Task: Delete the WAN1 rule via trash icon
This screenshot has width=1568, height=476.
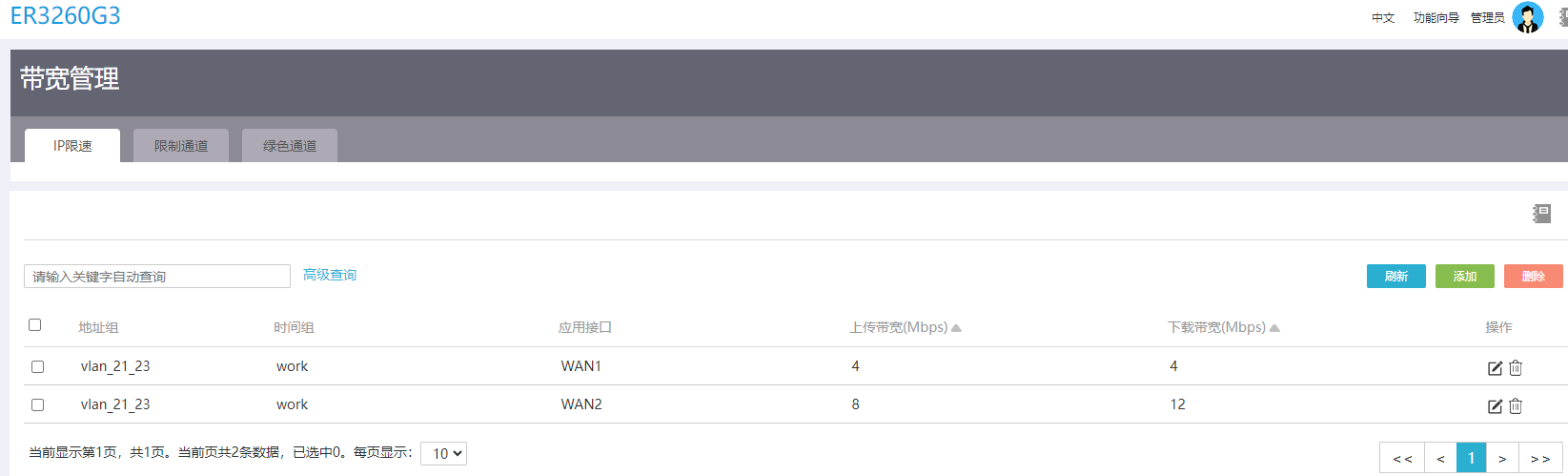Action: 1516,368
